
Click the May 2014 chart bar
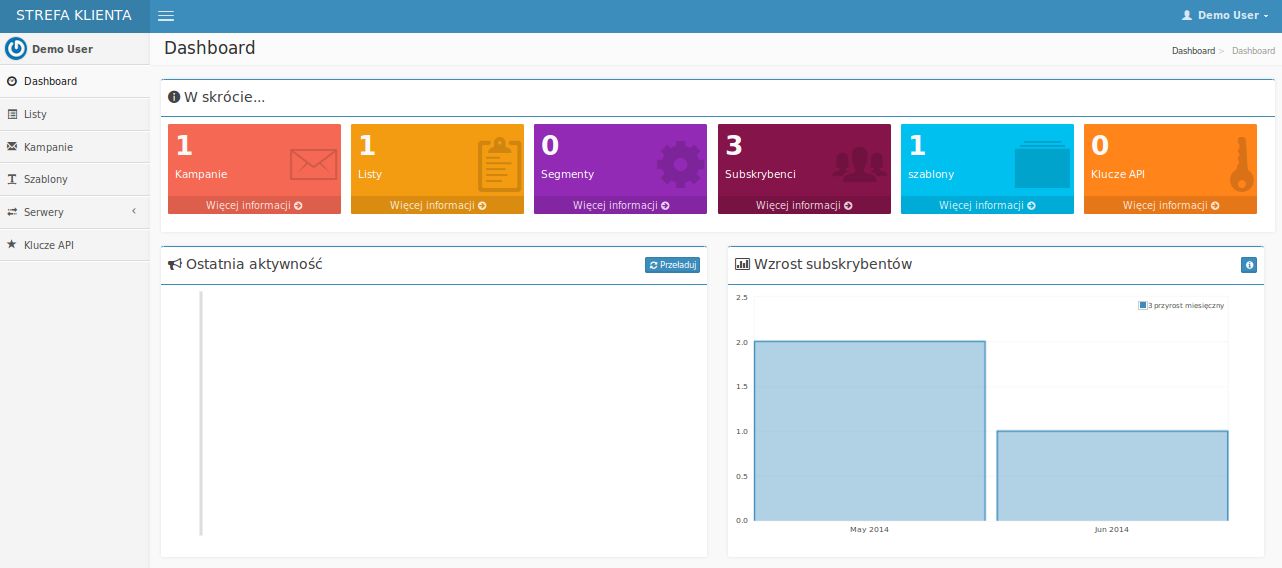(870, 431)
